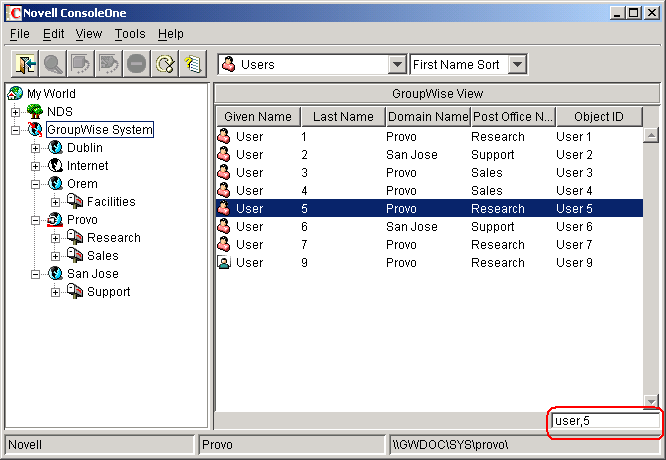Click the round minus delete toolbar icon
The image size is (666, 460).
(x=136, y=64)
